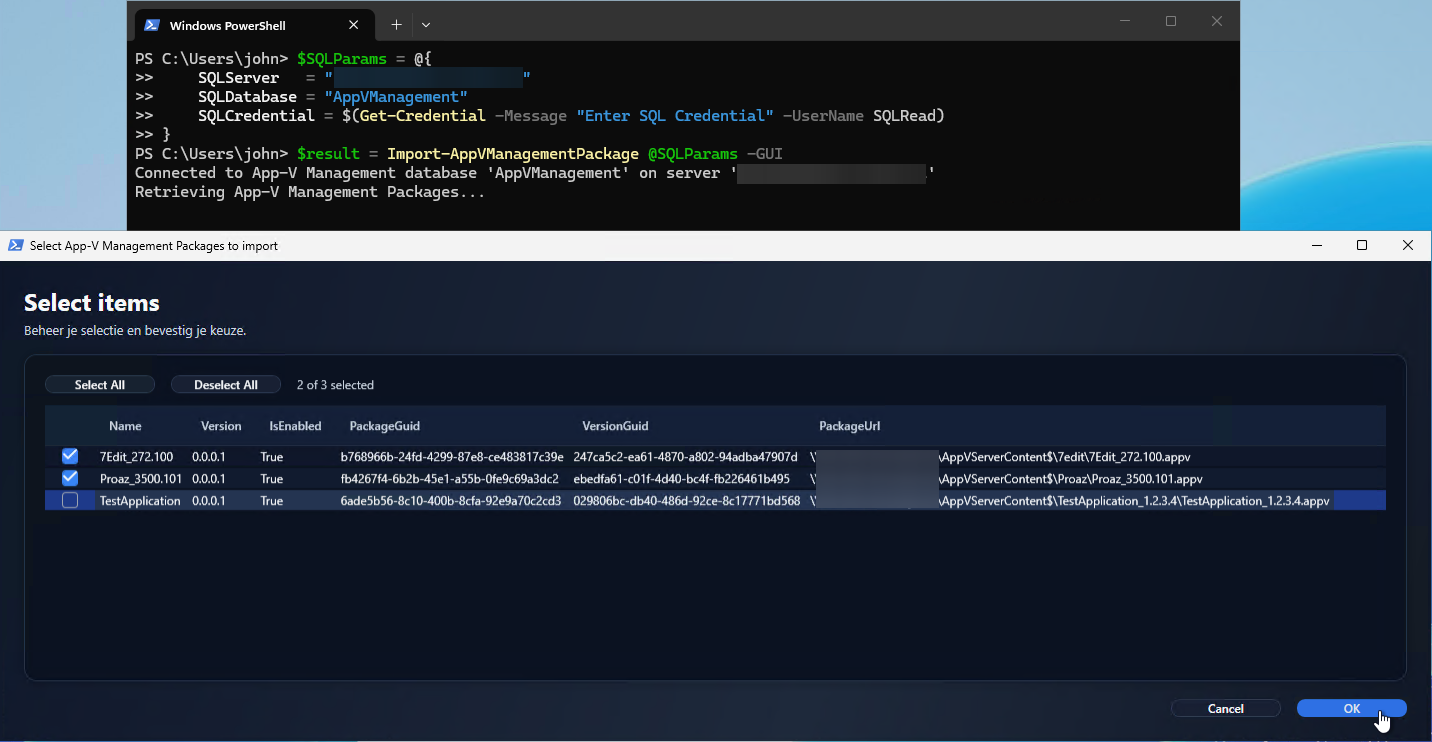Click the PowerShell icon in the dialog title bar
The width and height of the screenshot is (1432, 742).
point(16,245)
